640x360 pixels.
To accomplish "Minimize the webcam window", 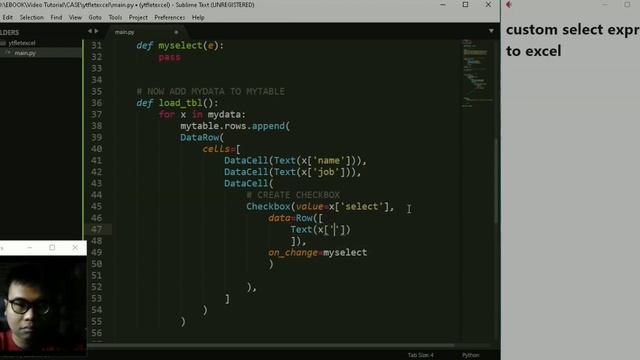I will pos(29,247).
